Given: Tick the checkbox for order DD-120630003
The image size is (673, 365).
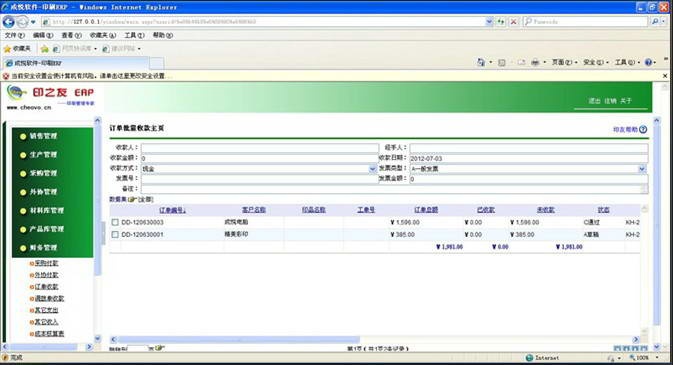Looking at the screenshot, I should [115, 222].
